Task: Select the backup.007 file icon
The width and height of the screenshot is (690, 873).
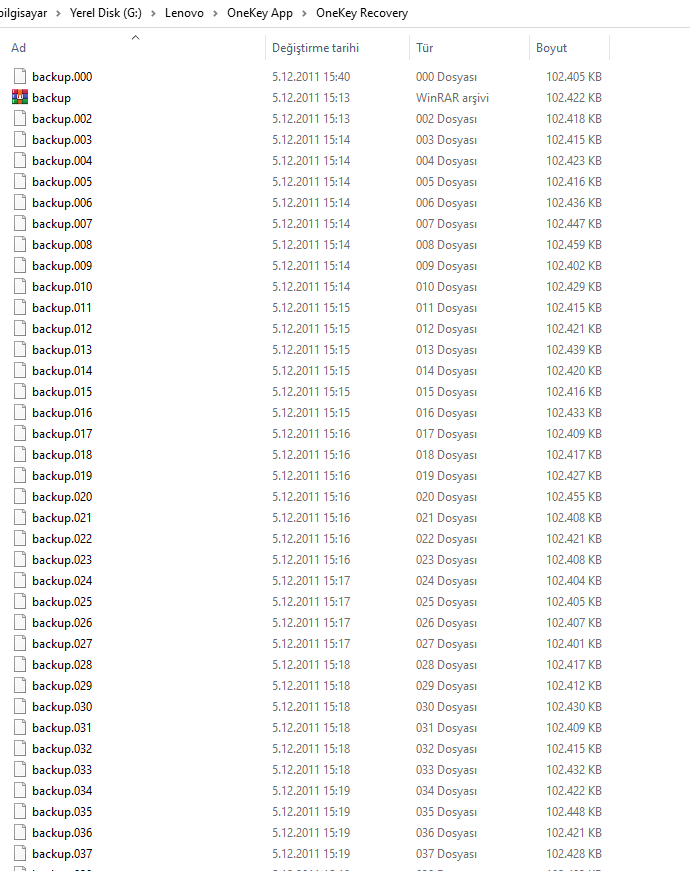Action: (20, 223)
